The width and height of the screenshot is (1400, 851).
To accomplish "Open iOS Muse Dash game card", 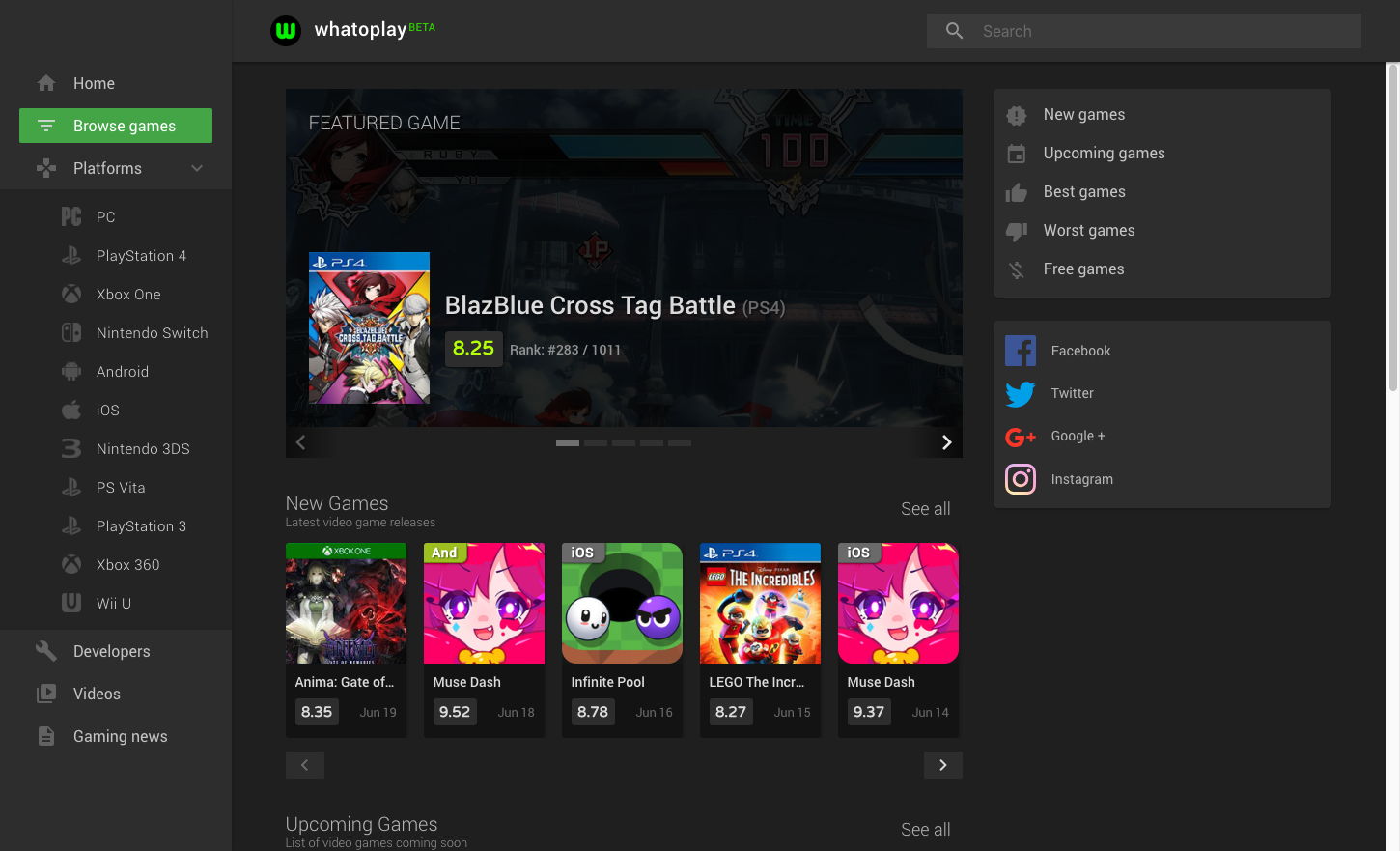I will pyautogui.click(x=898, y=640).
